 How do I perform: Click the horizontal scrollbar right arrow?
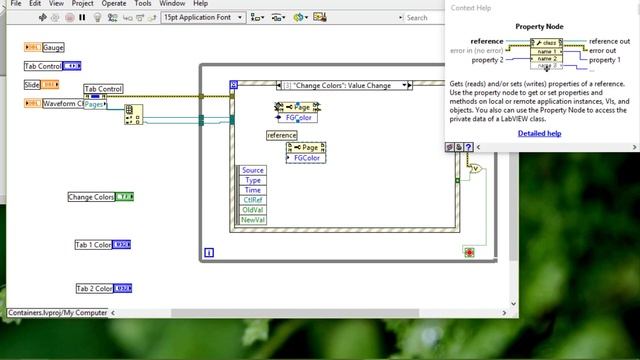(504, 313)
